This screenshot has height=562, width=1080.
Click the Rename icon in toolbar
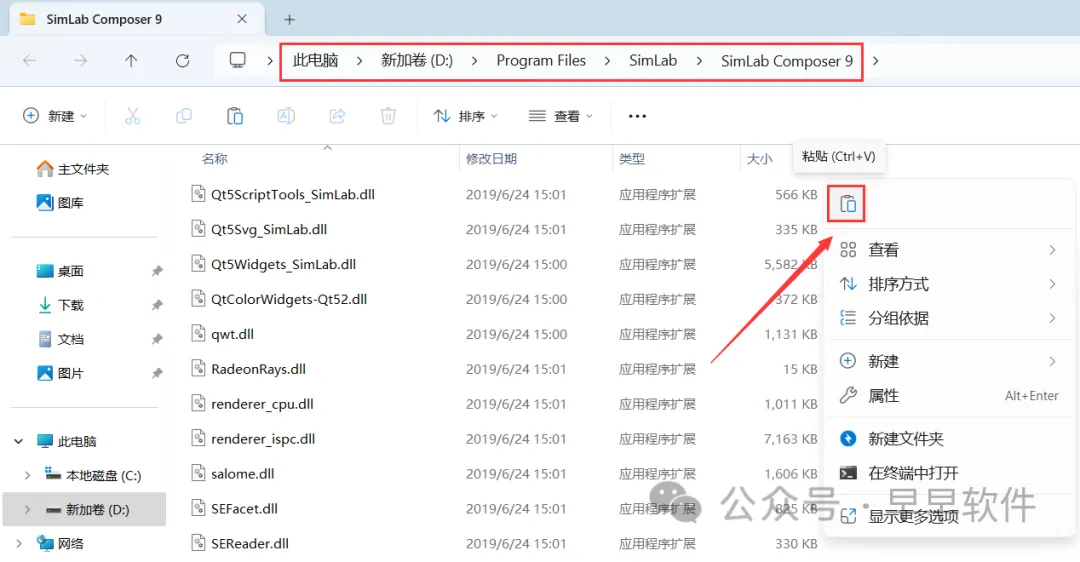tap(286, 116)
